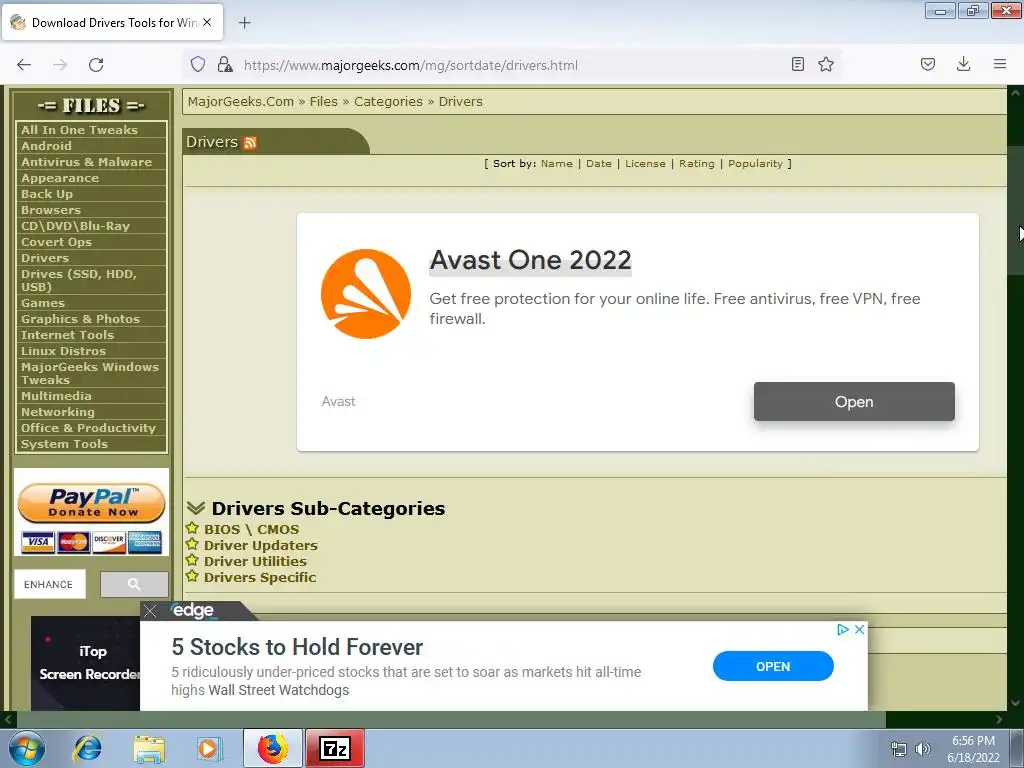Open the Firefox hamburger menu

click(x=1000, y=64)
